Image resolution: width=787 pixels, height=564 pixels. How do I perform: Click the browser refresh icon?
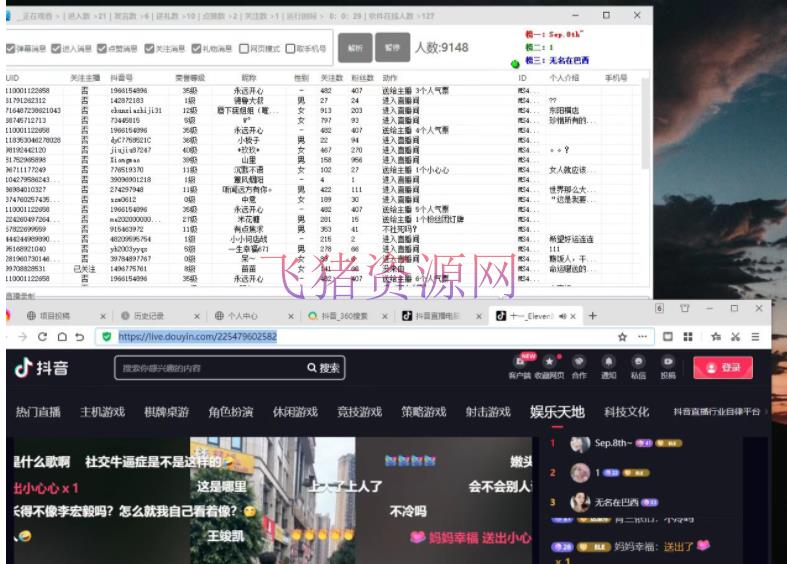pos(42,337)
